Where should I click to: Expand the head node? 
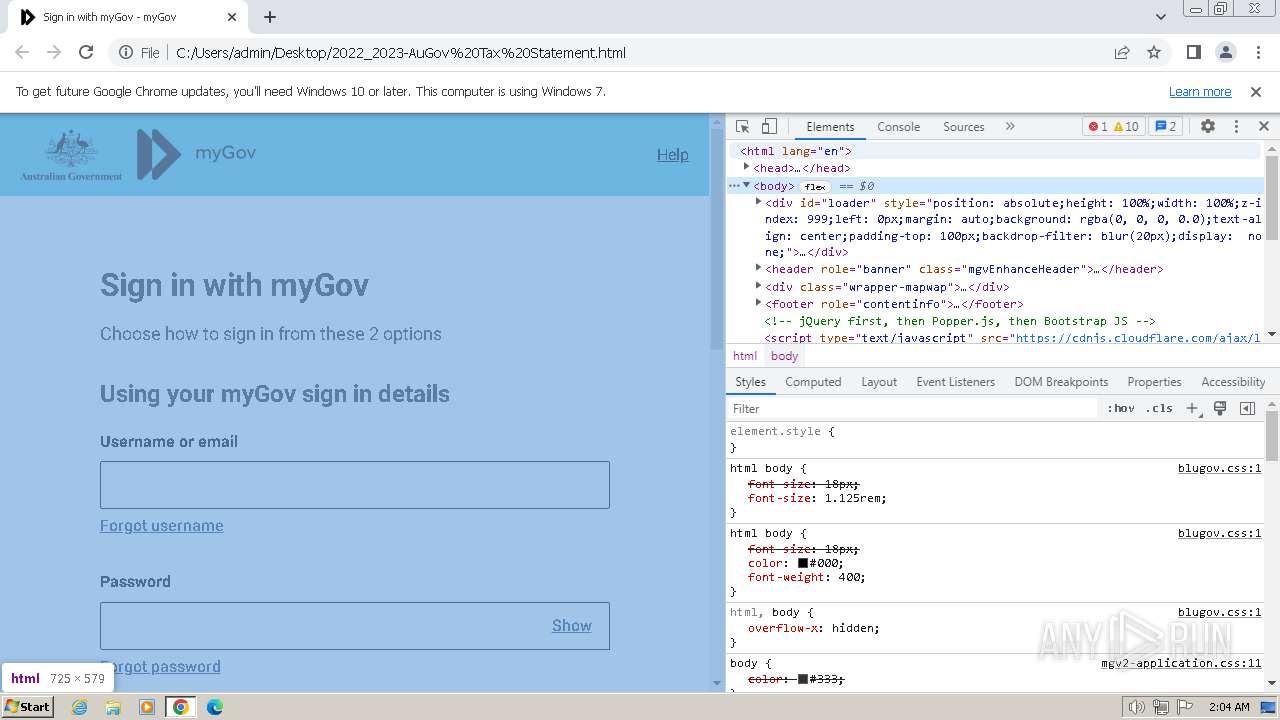pos(746,168)
